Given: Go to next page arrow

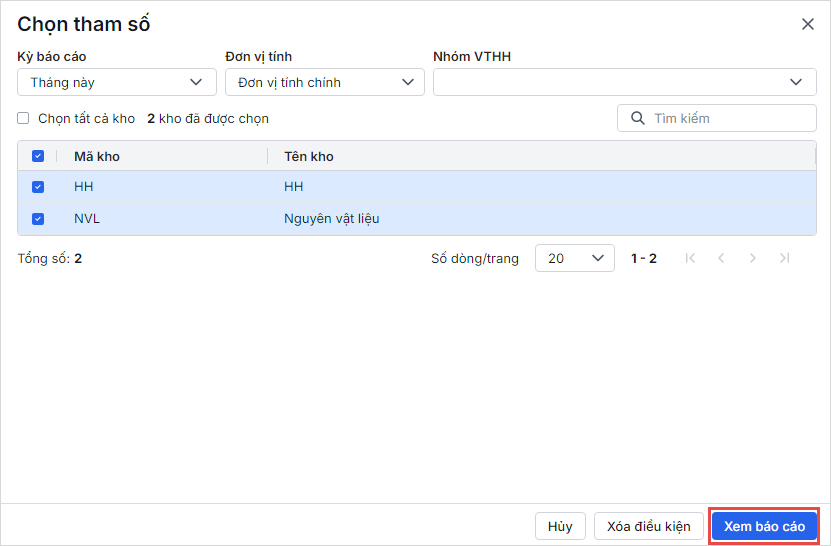Looking at the screenshot, I should [753, 258].
